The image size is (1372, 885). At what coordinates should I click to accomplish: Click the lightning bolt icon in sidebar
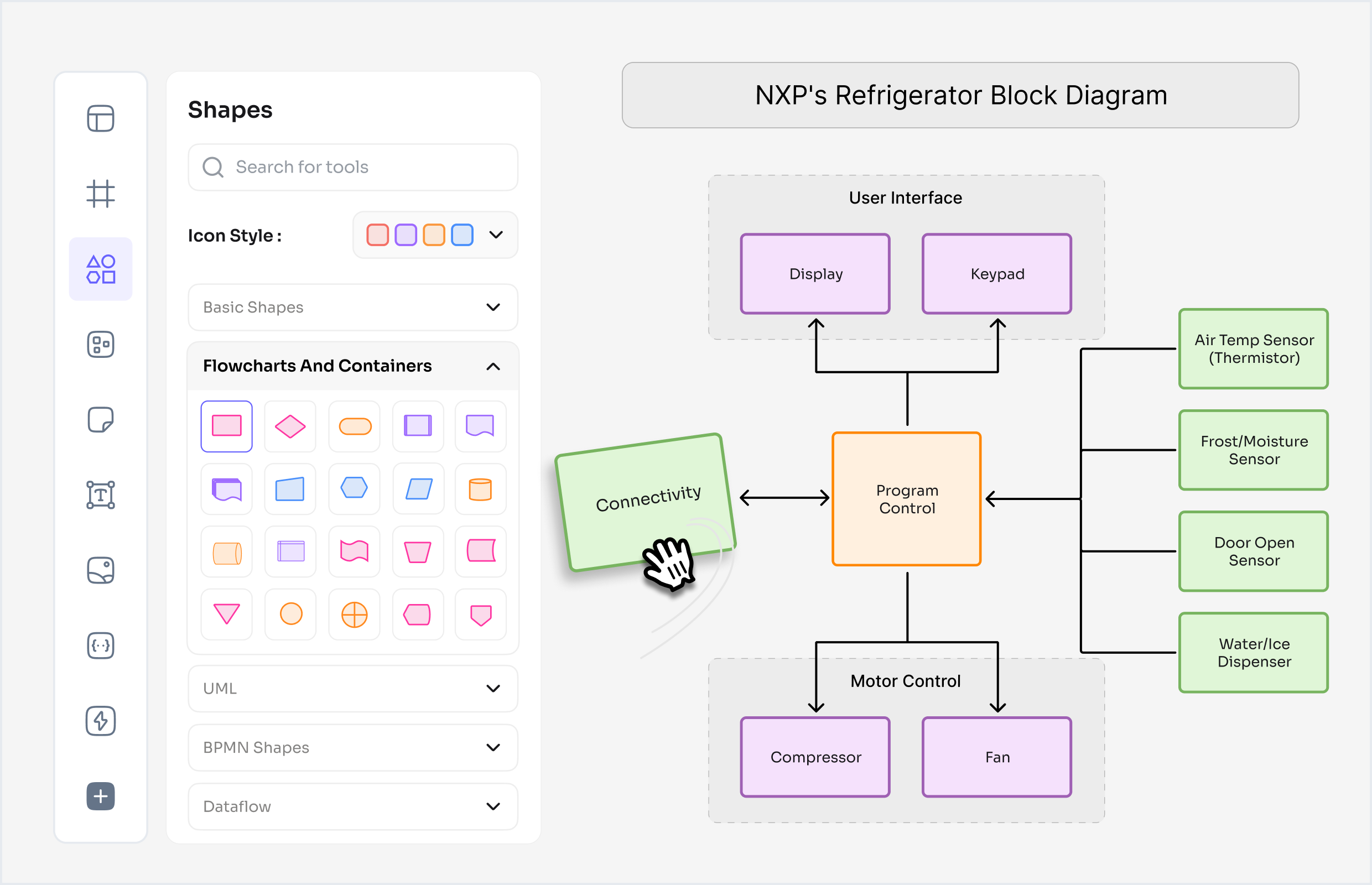tap(101, 721)
